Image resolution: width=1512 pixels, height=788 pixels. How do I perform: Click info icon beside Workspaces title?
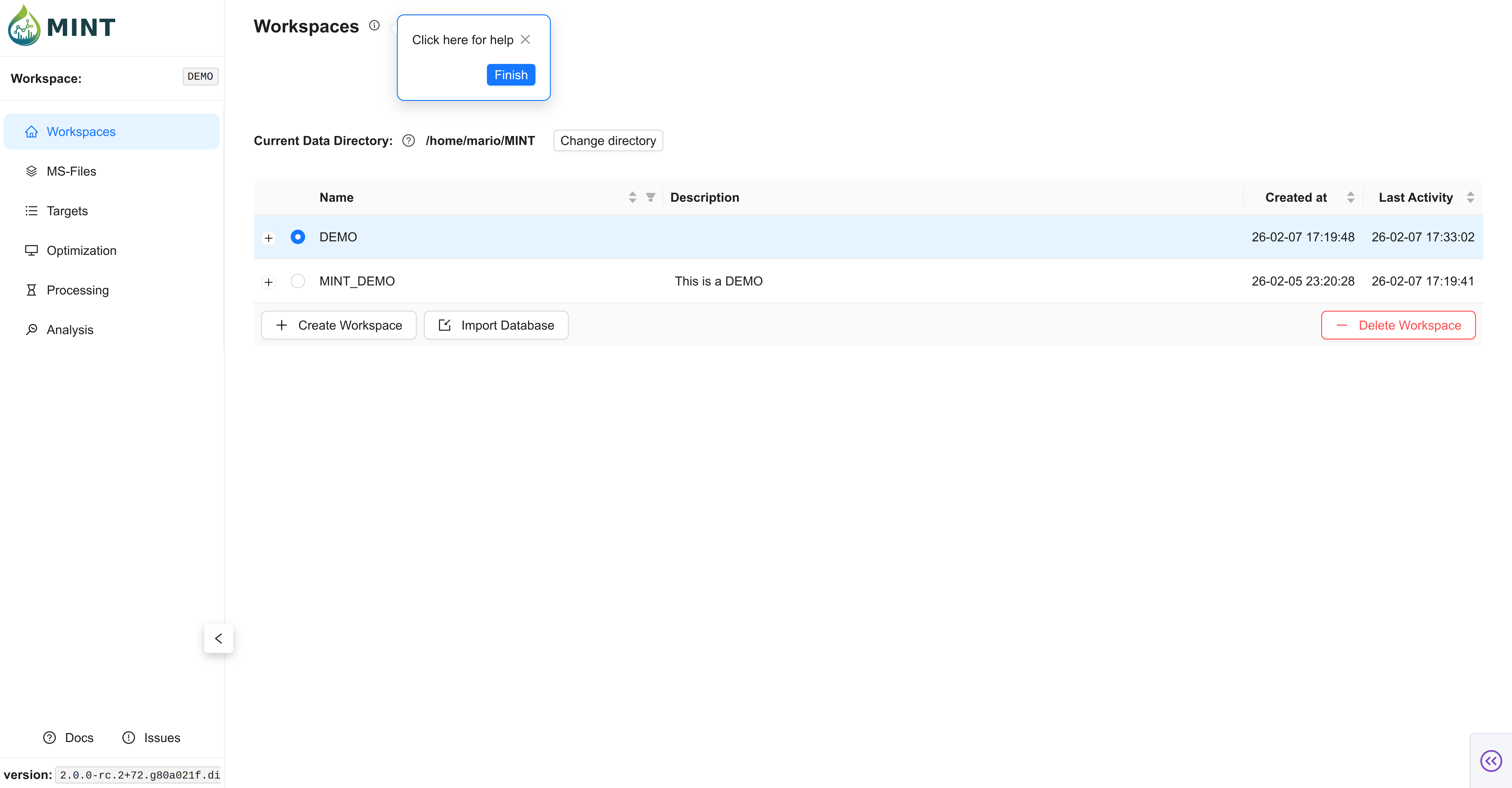(374, 25)
